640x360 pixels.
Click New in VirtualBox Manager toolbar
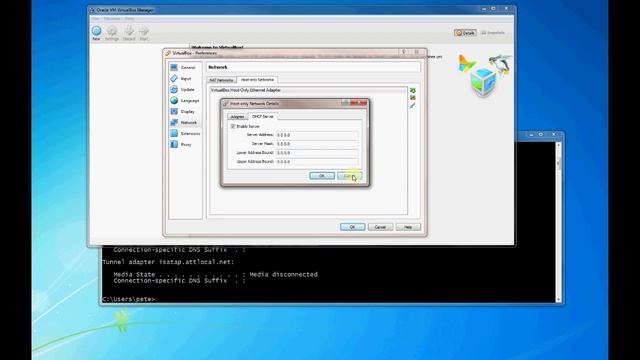96,33
